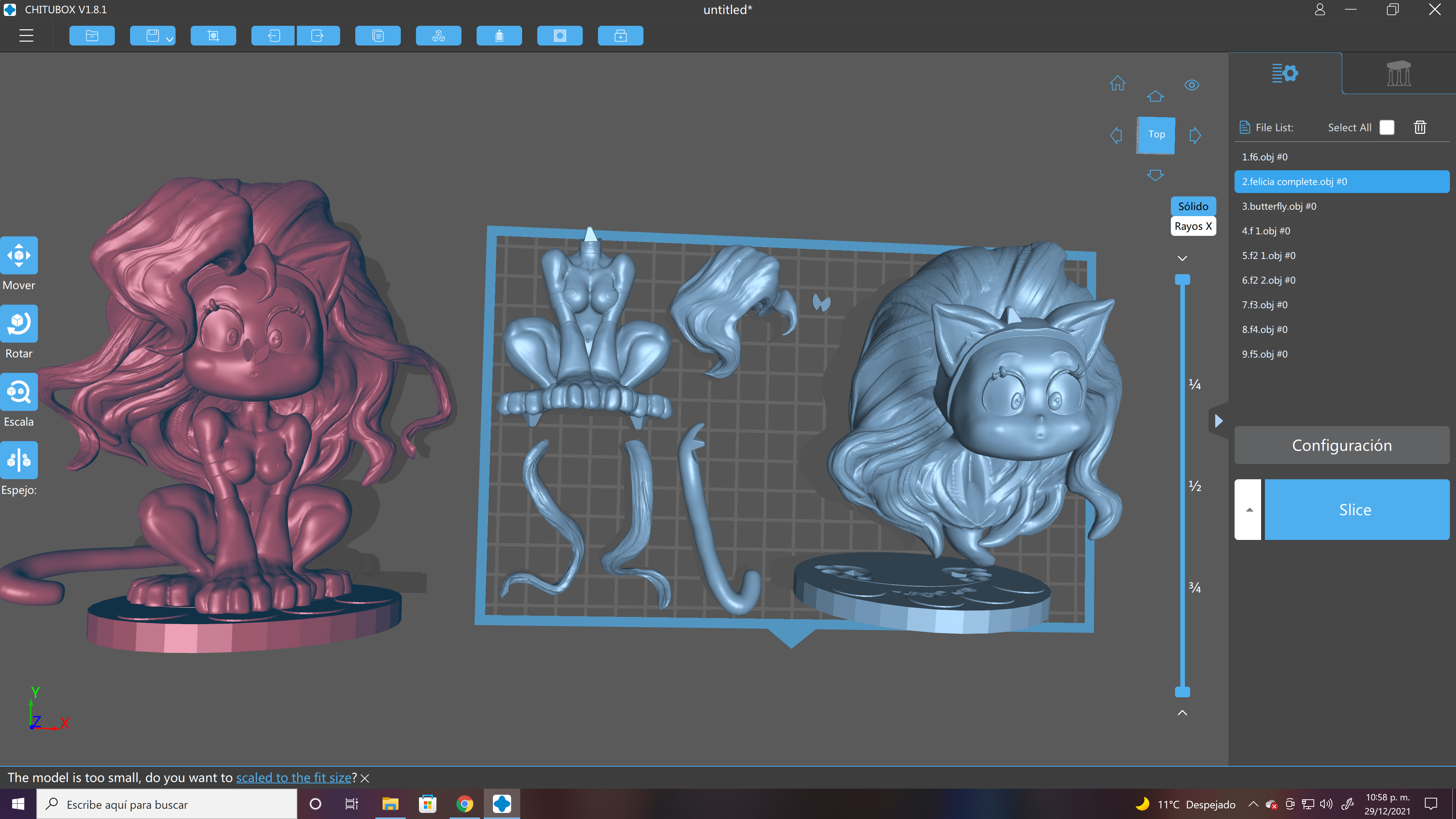
Task: Select 4.f 1.obj #0 in file list
Action: pyautogui.click(x=1342, y=231)
